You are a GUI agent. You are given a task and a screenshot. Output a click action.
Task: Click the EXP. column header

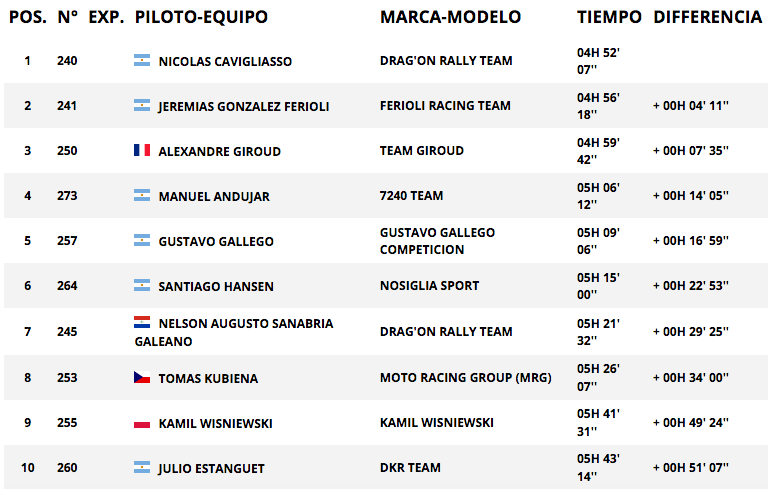[x=106, y=17]
